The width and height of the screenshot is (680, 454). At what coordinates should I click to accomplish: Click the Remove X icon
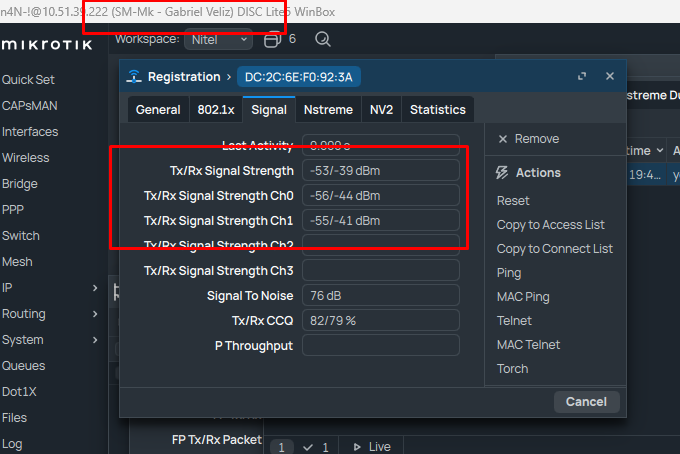[x=503, y=139]
